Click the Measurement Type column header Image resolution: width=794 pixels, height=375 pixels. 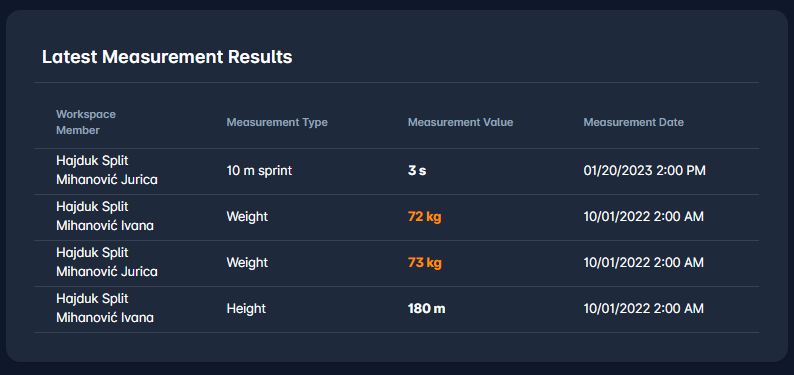click(277, 122)
